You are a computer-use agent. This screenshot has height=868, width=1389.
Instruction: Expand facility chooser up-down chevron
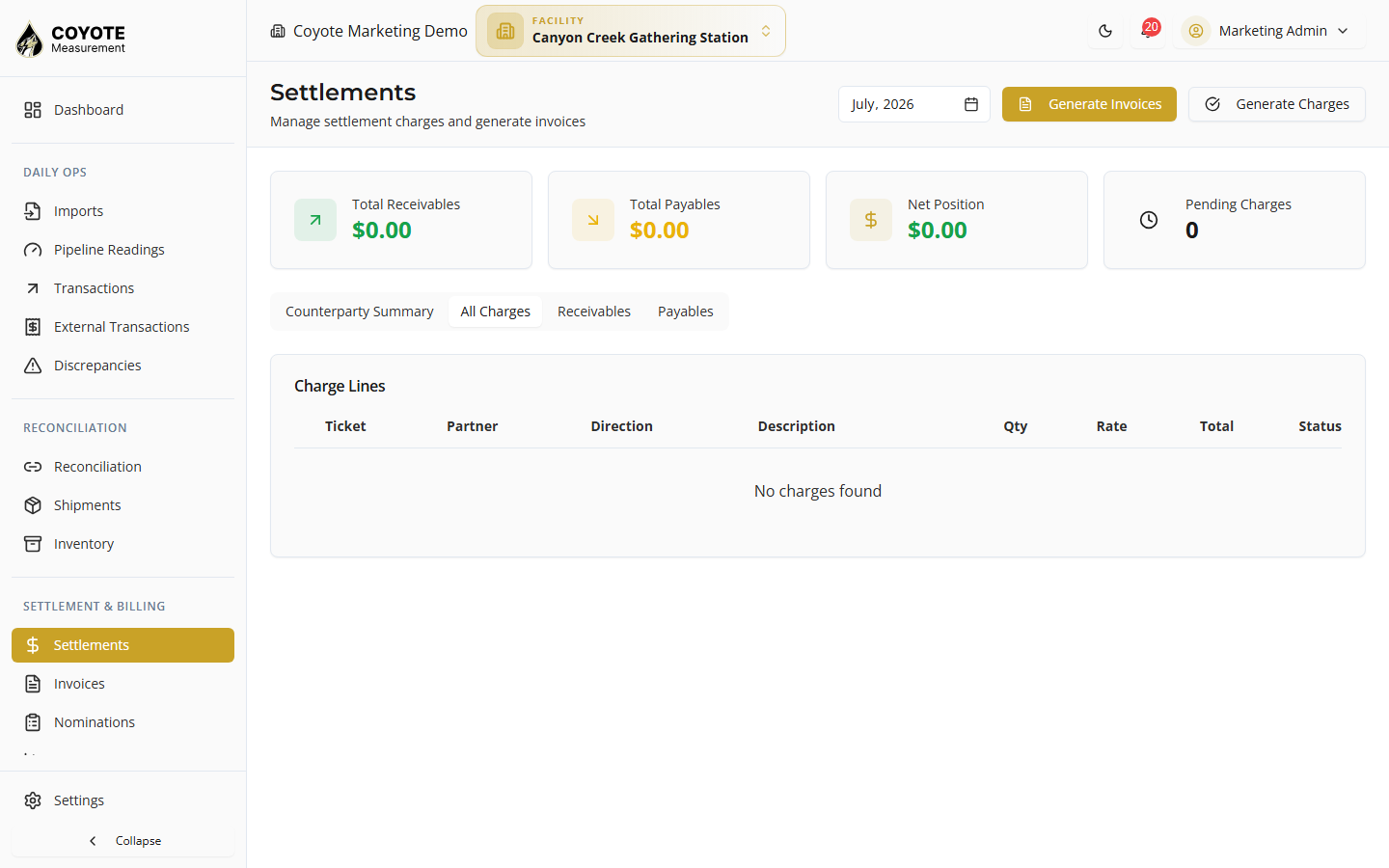pos(766,31)
